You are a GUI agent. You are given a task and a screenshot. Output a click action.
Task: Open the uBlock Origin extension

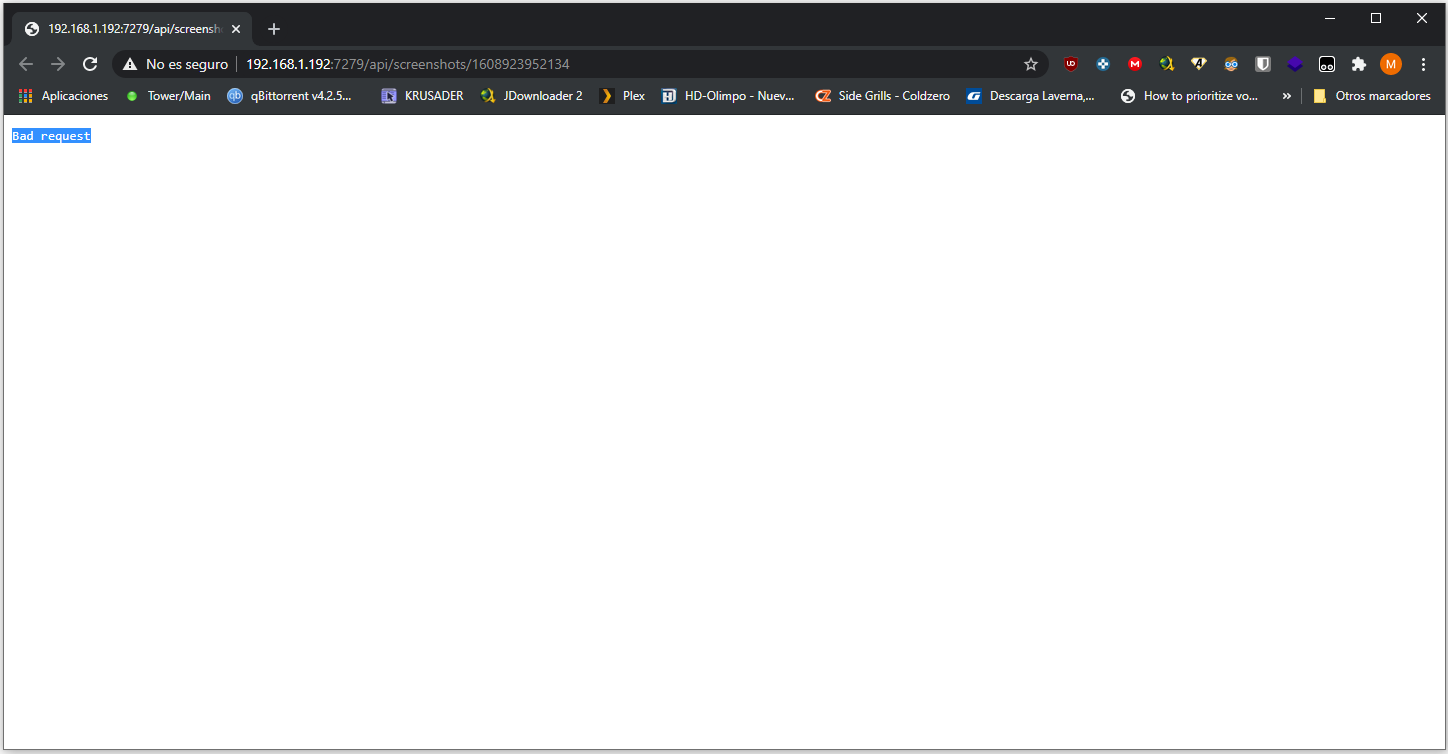pyautogui.click(x=1071, y=64)
